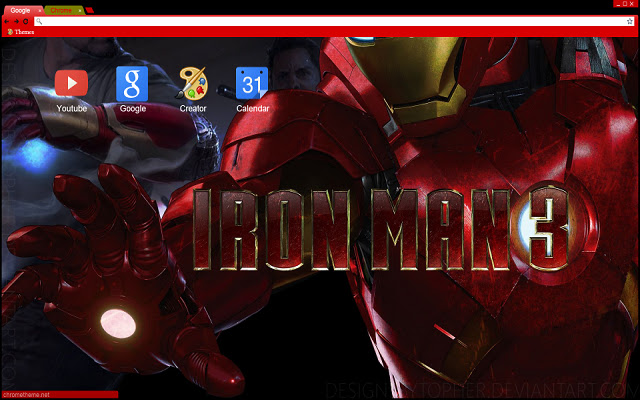Go forward with the forward arrow
Screen dimensions: 640x400
(x=16, y=21)
